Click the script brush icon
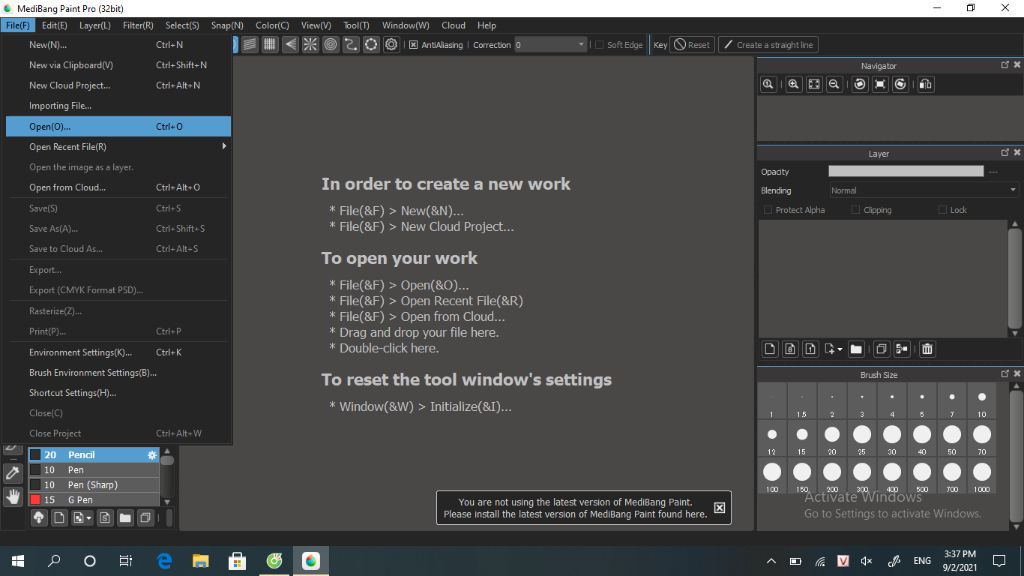 coord(105,518)
